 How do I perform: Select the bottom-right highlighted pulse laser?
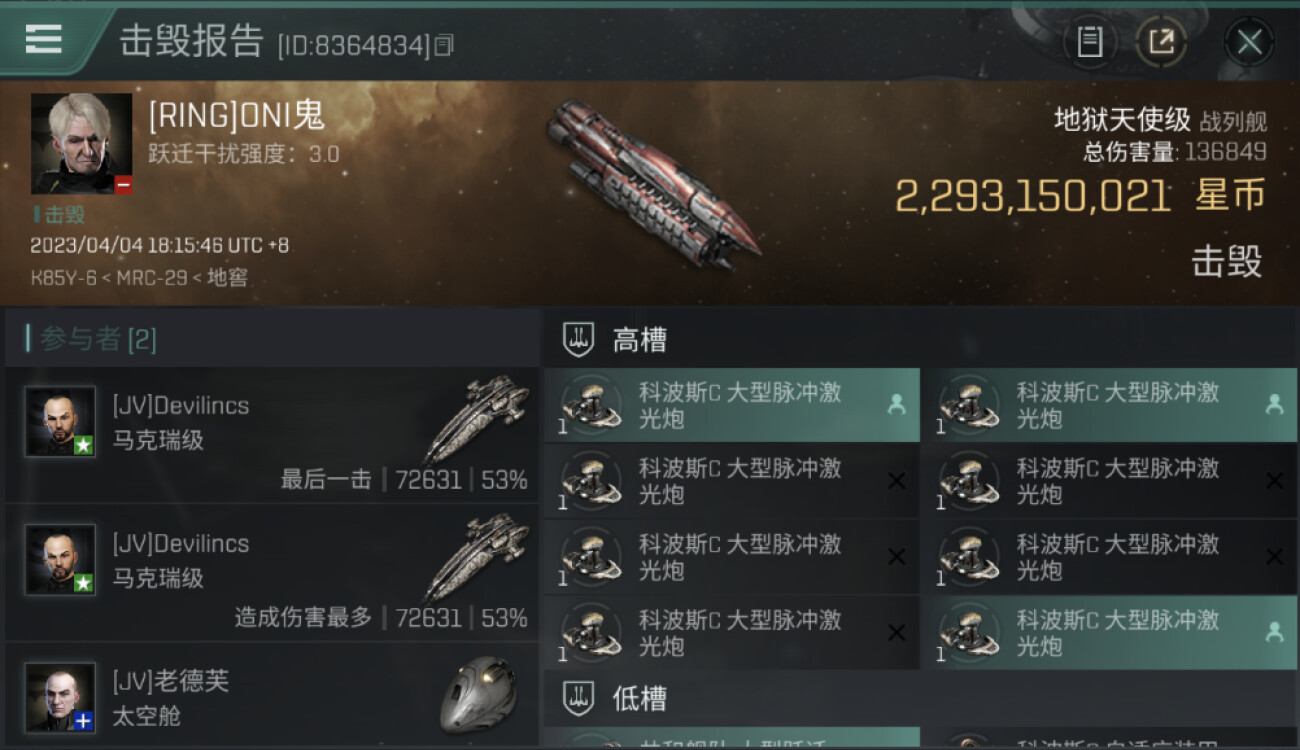pos(1109,633)
